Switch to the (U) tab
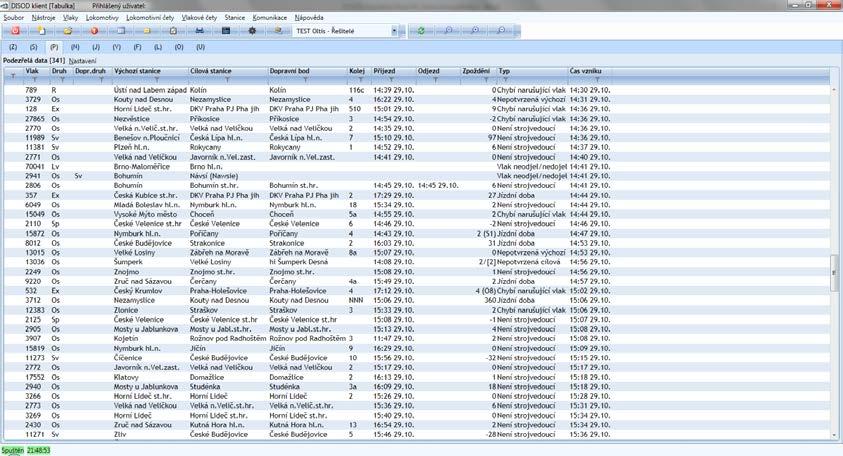The width and height of the screenshot is (843, 456). point(201,47)
